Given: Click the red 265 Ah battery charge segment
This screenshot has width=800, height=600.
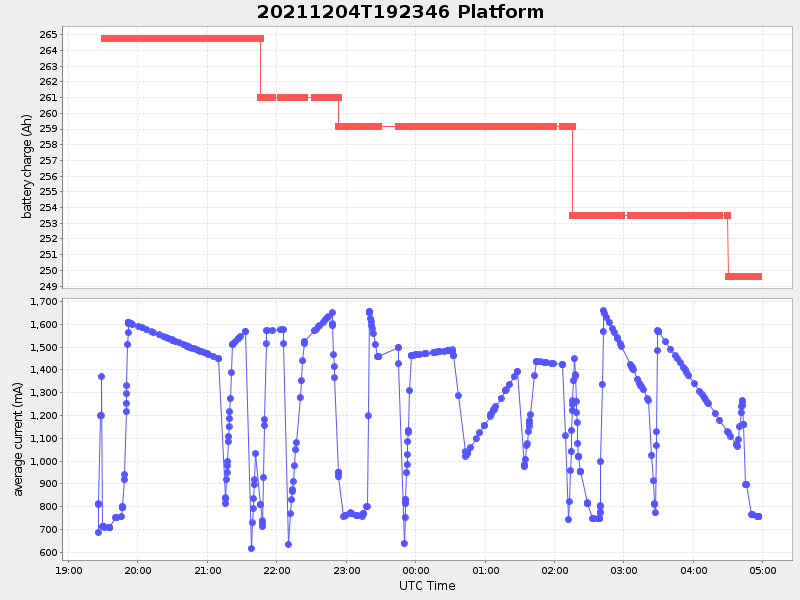Looking at the screenshot, I should coord(182,38).
